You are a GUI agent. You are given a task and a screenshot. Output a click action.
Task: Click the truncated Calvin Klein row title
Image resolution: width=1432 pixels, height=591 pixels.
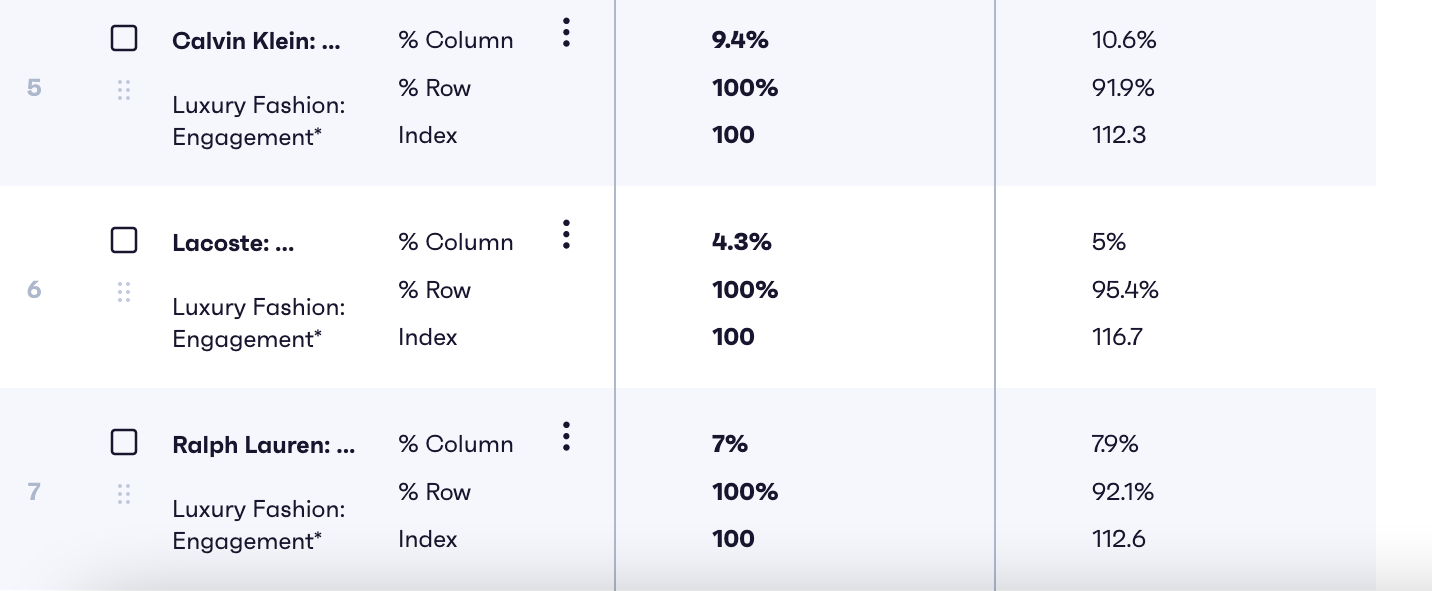(x=256, y=41)
